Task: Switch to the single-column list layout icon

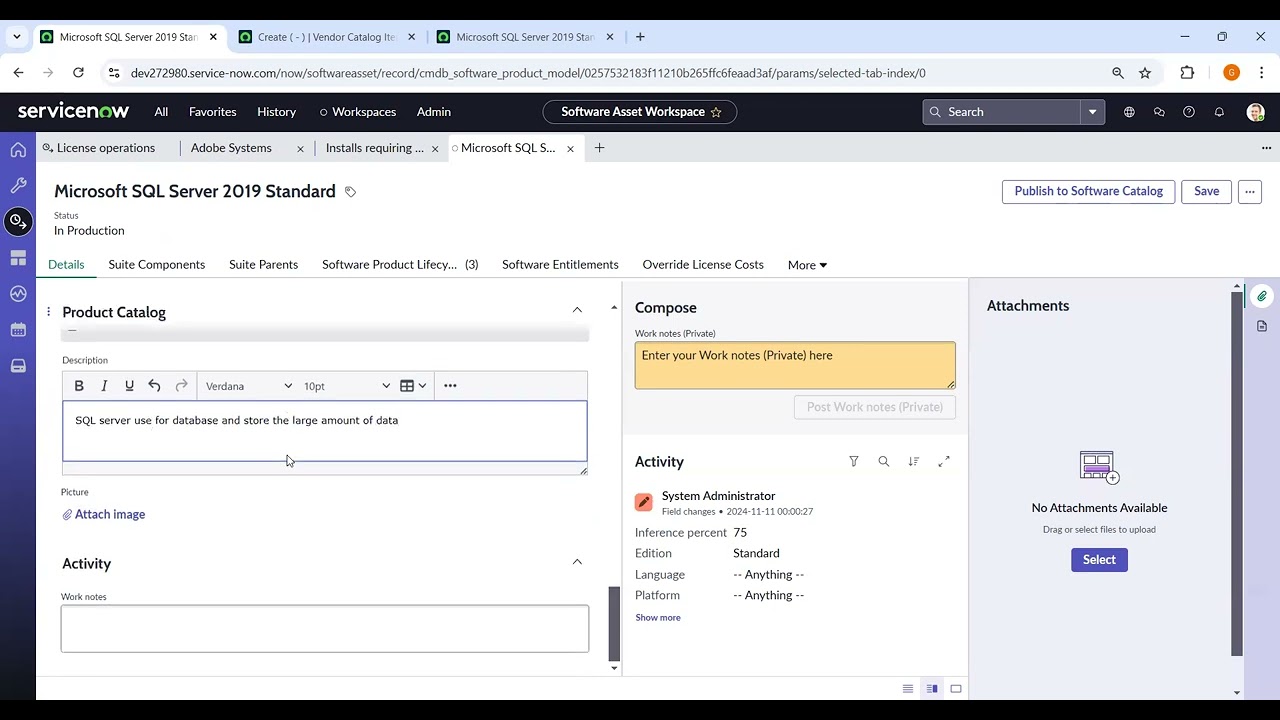Action: coord(908,688)
